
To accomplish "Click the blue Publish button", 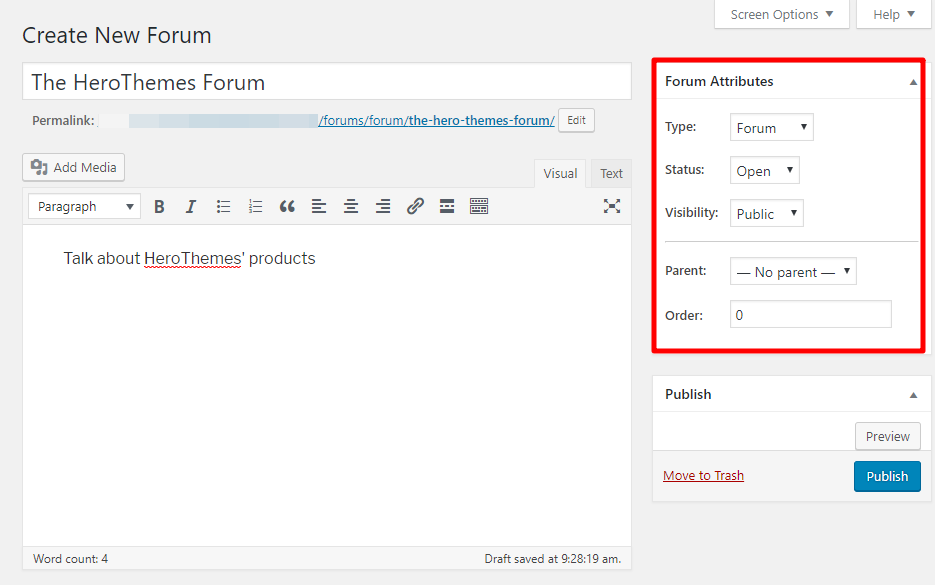I will [887, 476].
